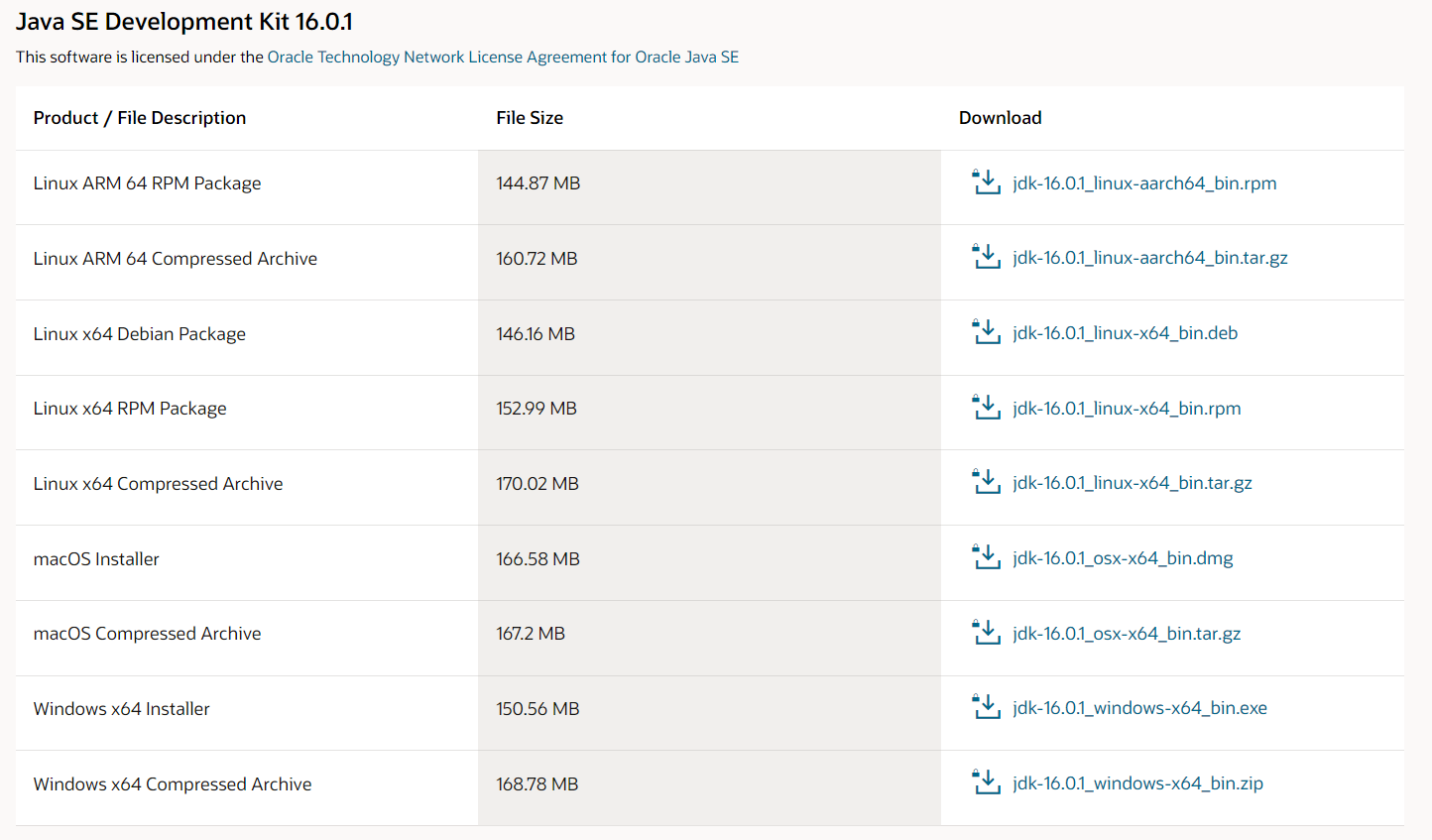Click the 152.99 MB file size cell

(709, 413)
